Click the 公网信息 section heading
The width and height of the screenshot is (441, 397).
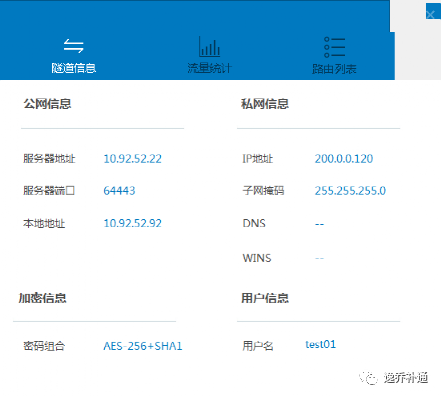[x=47, y=104]
